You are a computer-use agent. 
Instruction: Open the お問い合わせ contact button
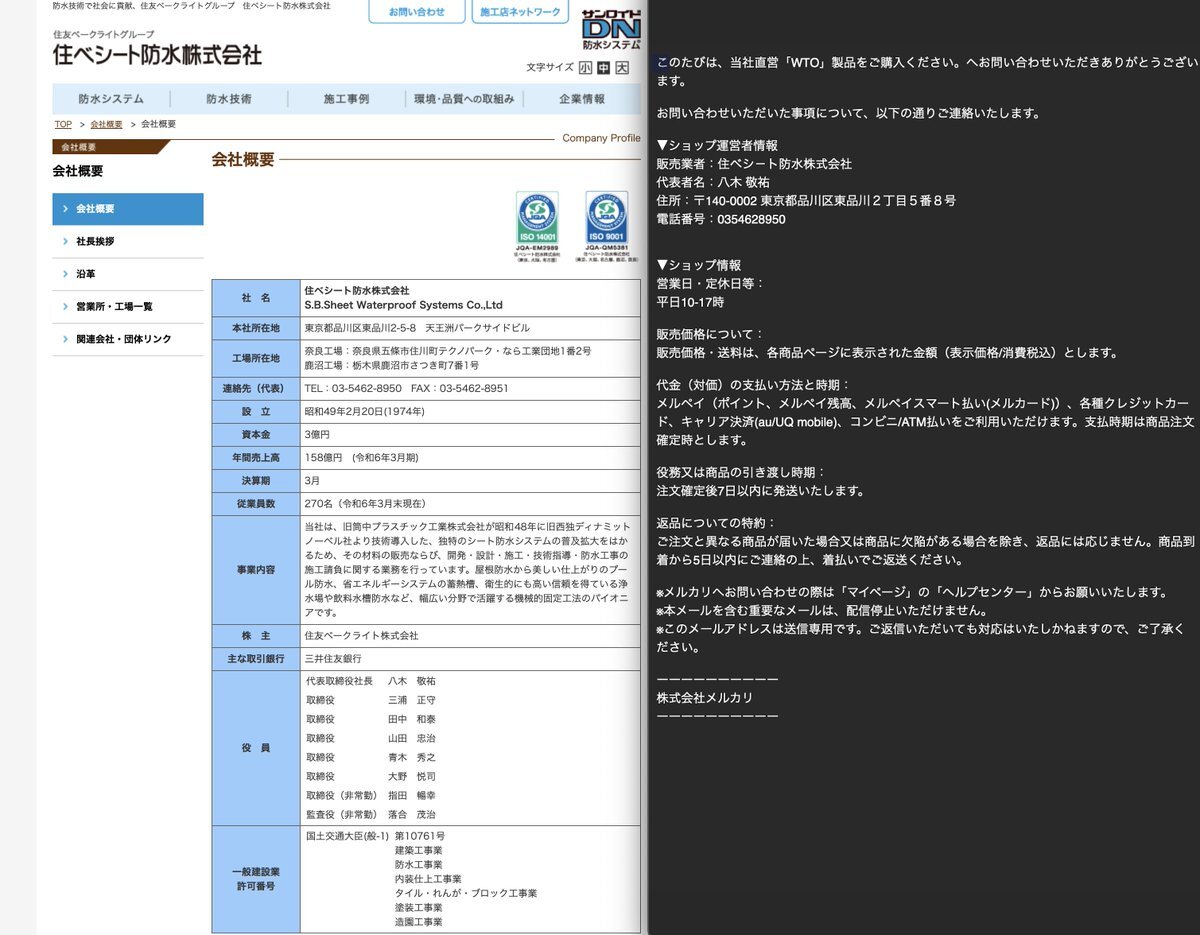pos(416,11)
